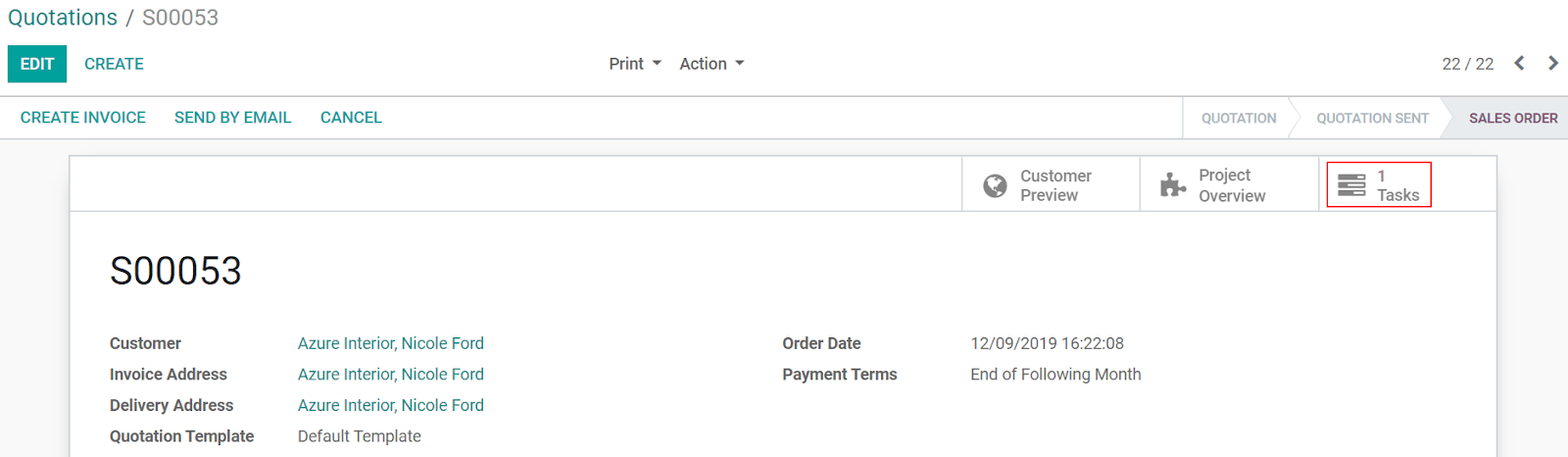Open the Quotations breadcrumb link

pyautogui.click(x=63, y=18)
